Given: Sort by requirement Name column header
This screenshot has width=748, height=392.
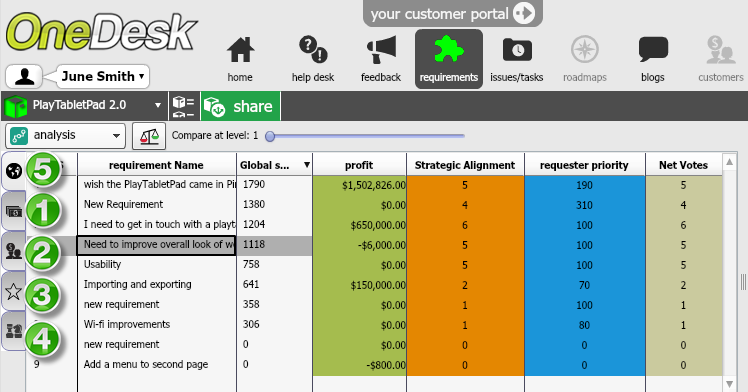Looking at the screenshot, I should (156, 165).
